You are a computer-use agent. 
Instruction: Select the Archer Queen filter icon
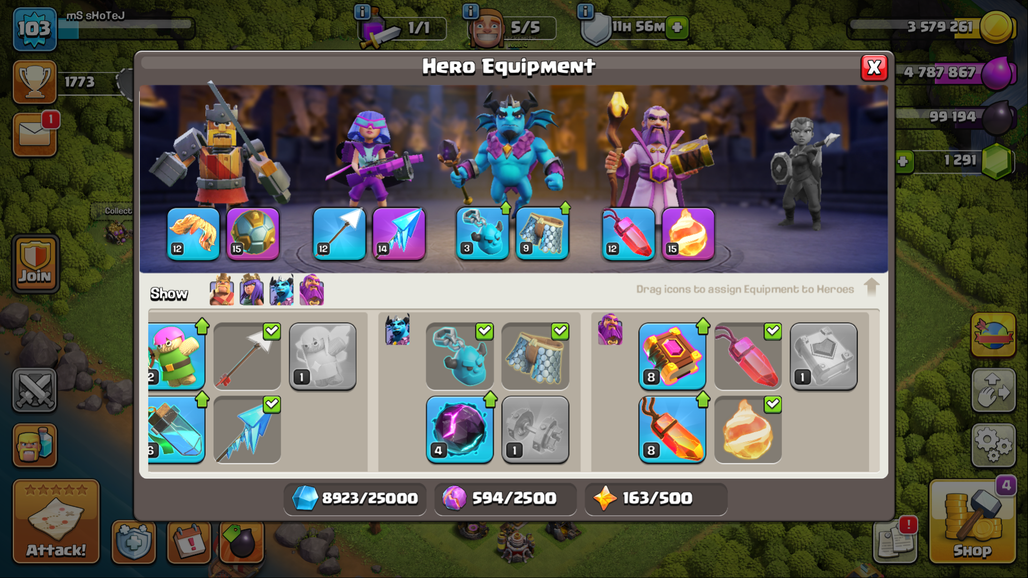coord(252,290)
